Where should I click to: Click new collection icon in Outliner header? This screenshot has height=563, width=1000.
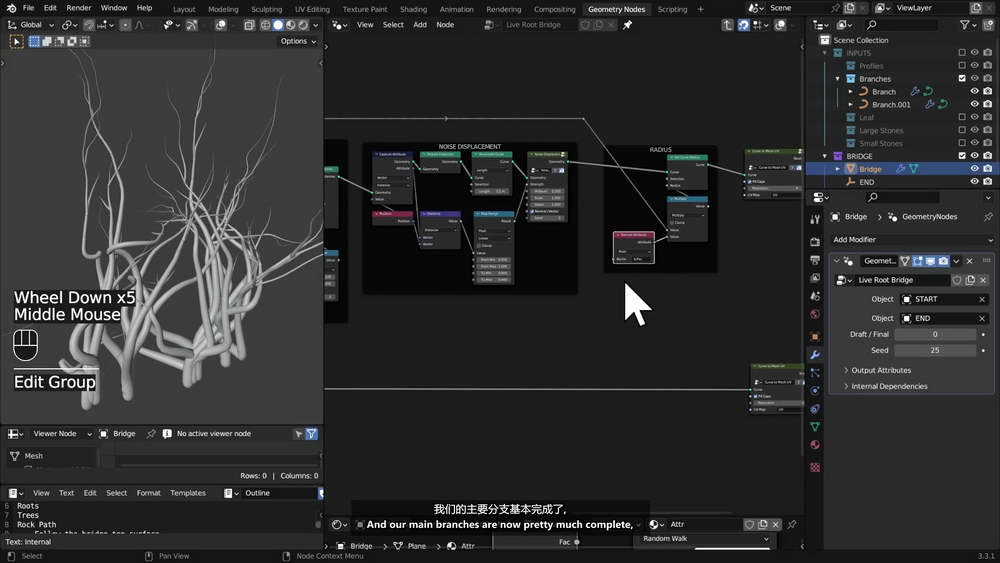click(x=987, y=25)
